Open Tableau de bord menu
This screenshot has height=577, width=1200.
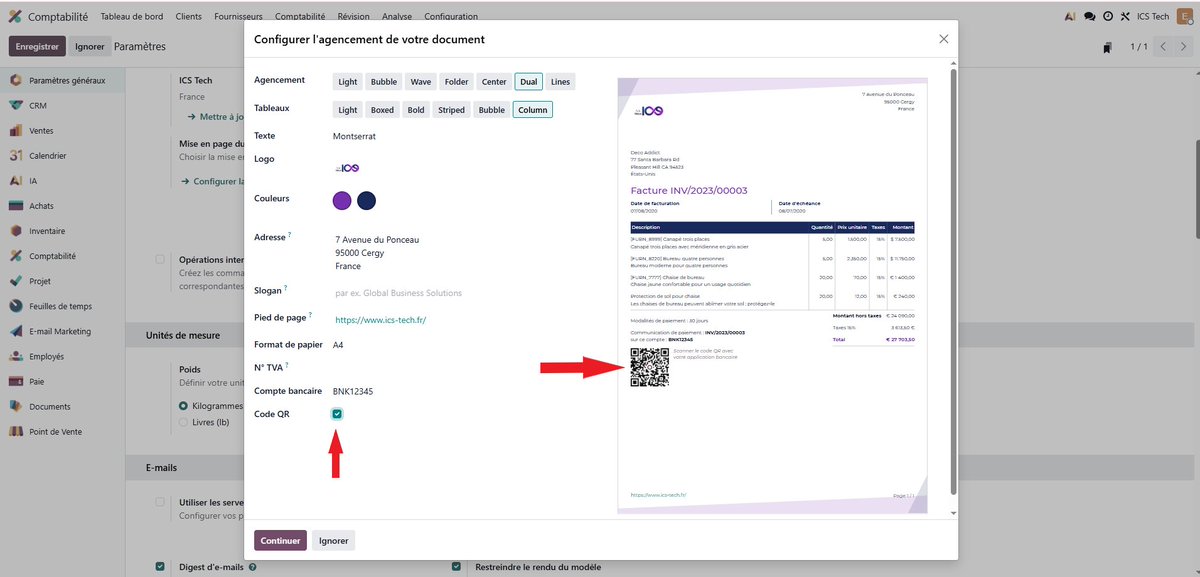pos(132,17)
